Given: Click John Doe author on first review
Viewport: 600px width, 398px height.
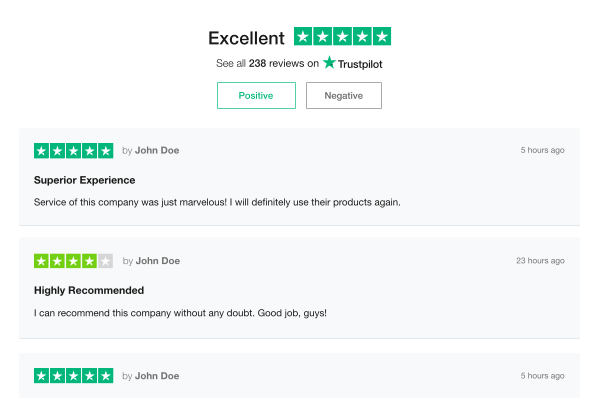Looking at the screenshot, I should (157, 150).
